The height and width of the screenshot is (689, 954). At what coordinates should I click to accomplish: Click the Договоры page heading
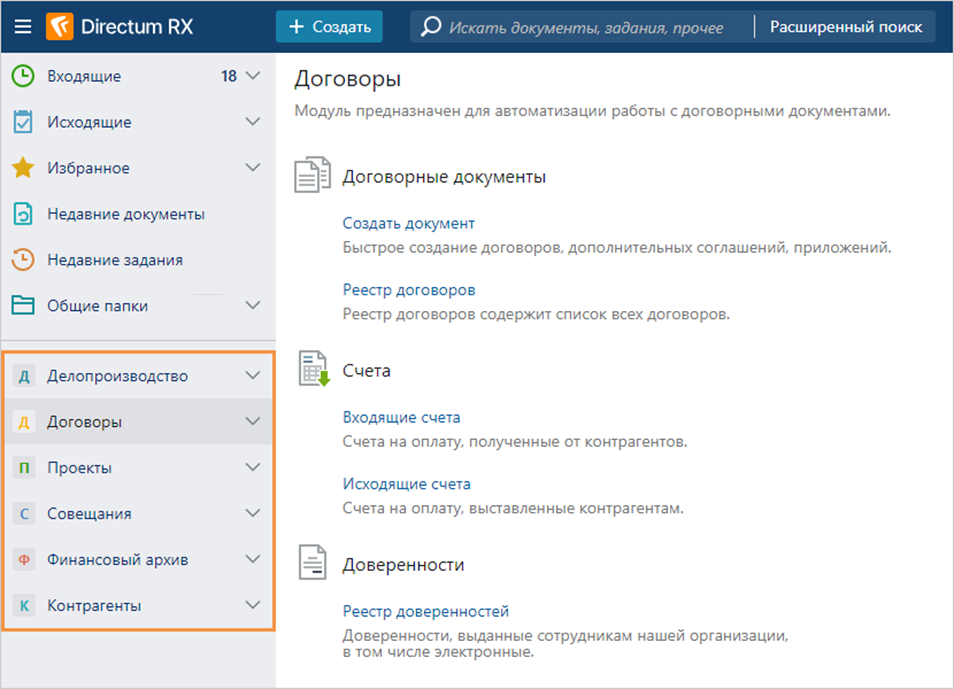click(x=347, y=79)
